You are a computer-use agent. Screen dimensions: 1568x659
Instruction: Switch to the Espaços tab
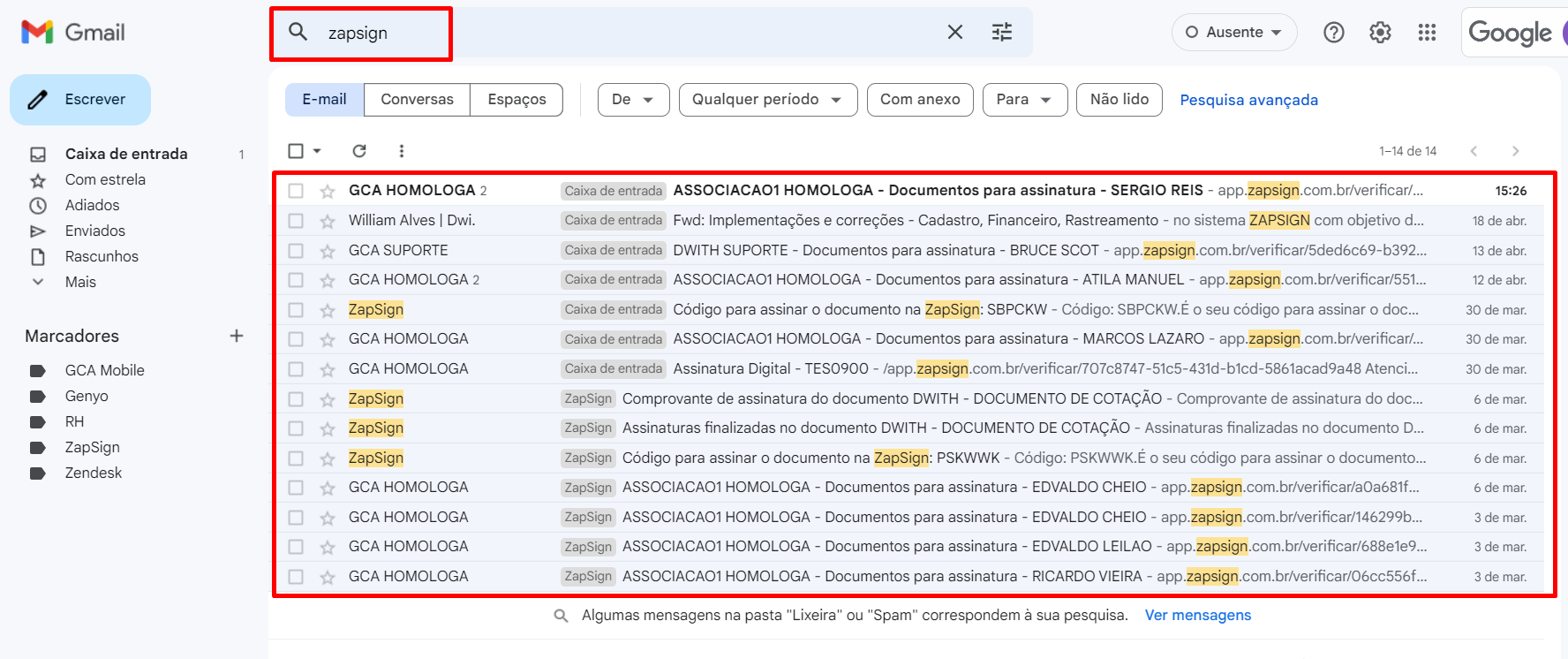click(x=516, y=100)
